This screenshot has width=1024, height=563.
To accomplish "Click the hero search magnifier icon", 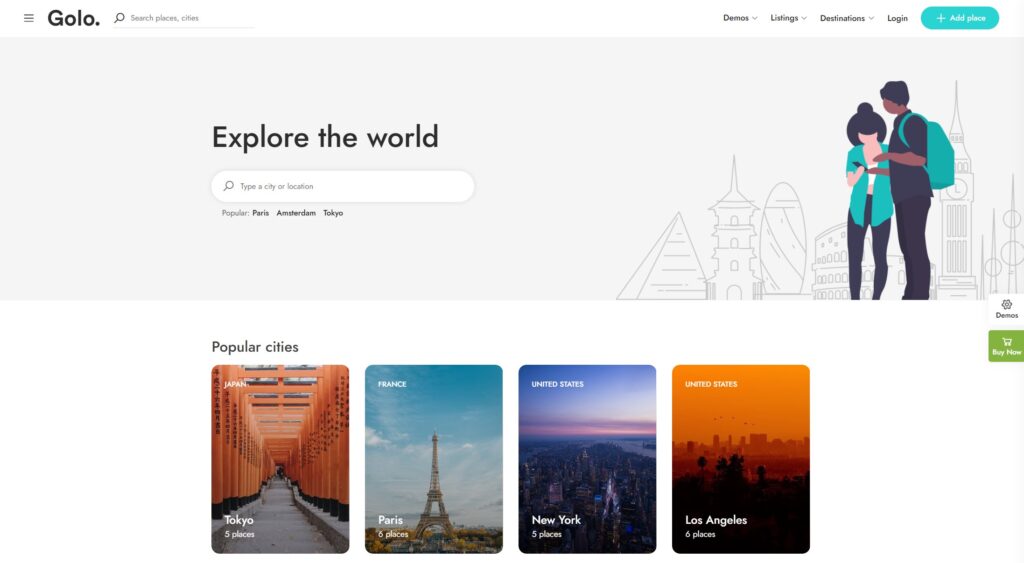I will (x=229, y=186).
